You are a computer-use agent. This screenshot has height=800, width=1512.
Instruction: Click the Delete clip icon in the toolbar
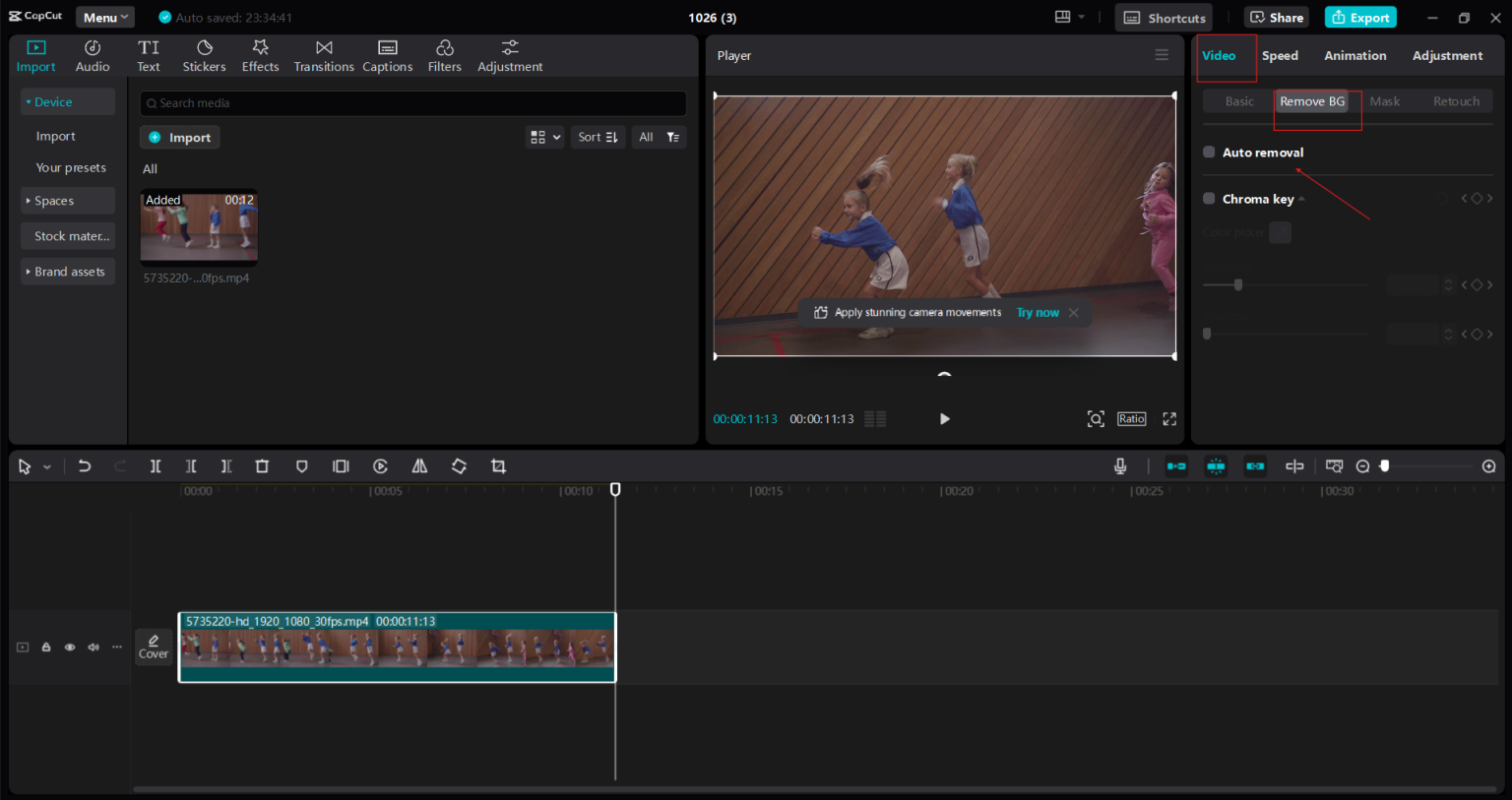pos(262,465)
